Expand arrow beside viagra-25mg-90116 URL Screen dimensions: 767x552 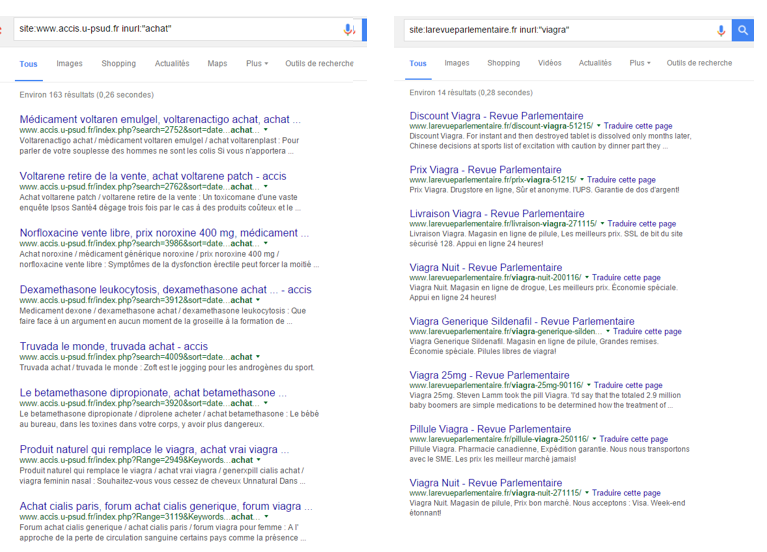click(x=588, y=386)
